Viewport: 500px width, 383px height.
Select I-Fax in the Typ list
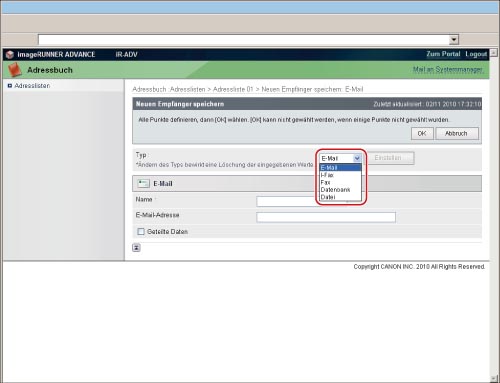340,175
